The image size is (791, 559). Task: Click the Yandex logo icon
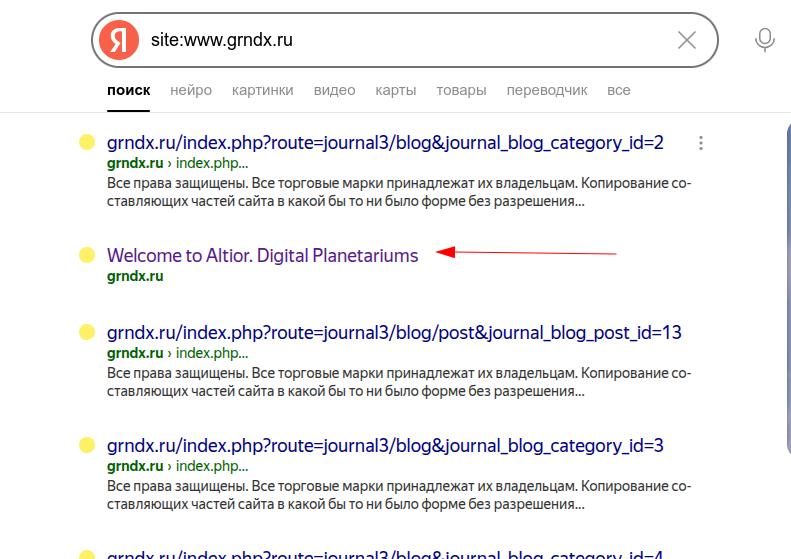(x=121, y=40)
